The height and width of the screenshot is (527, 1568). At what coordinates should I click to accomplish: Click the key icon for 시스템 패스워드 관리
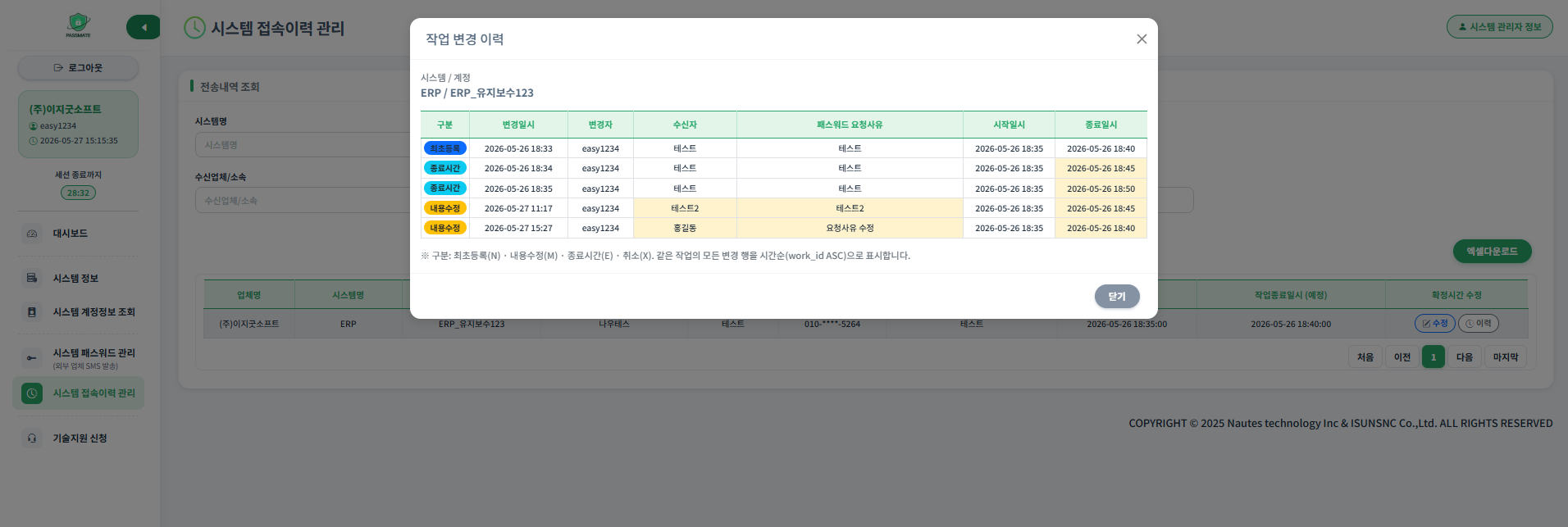[x=32, y=358]
